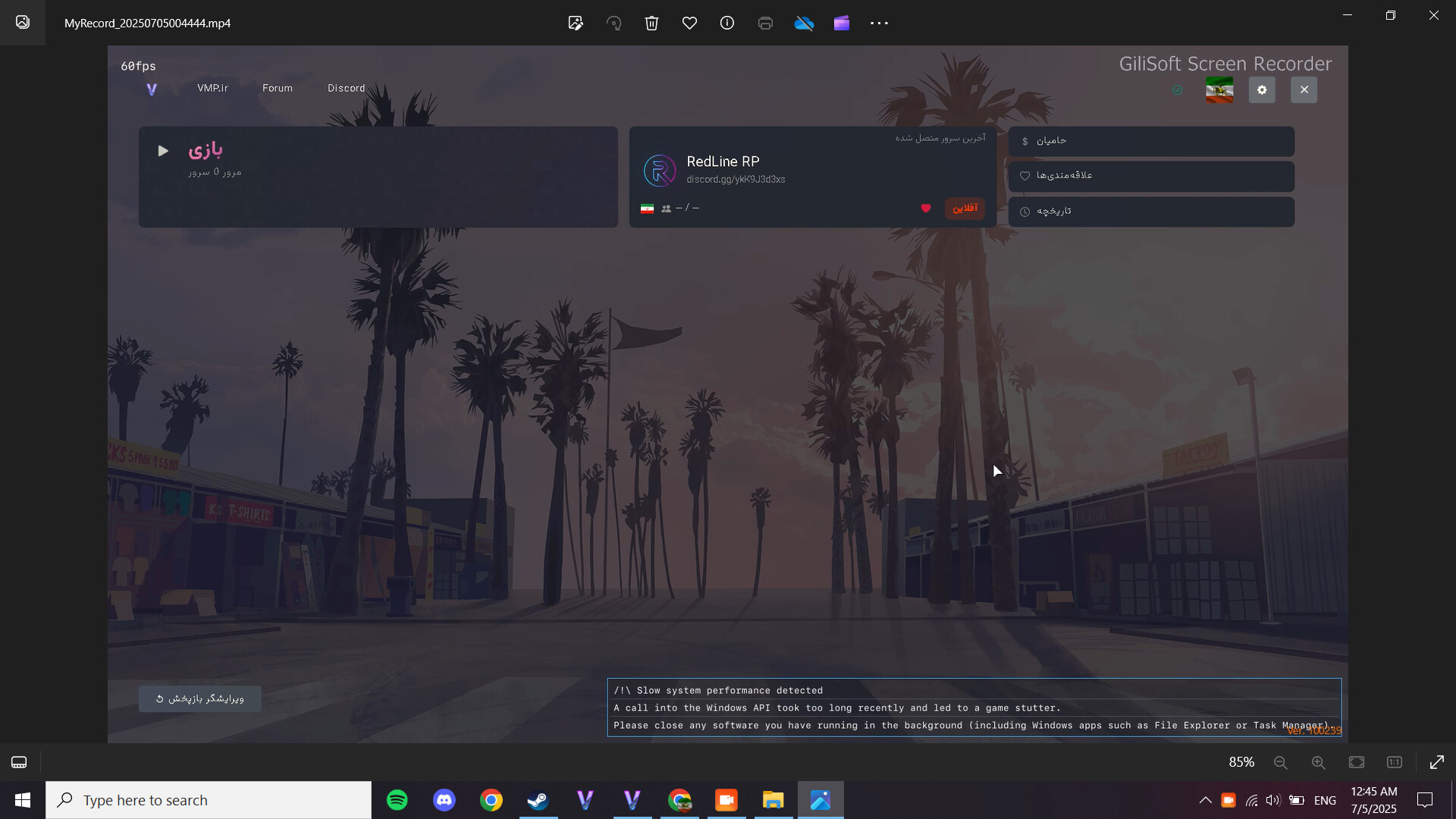Toggle actual size 1:1 view

point(1395,762)
